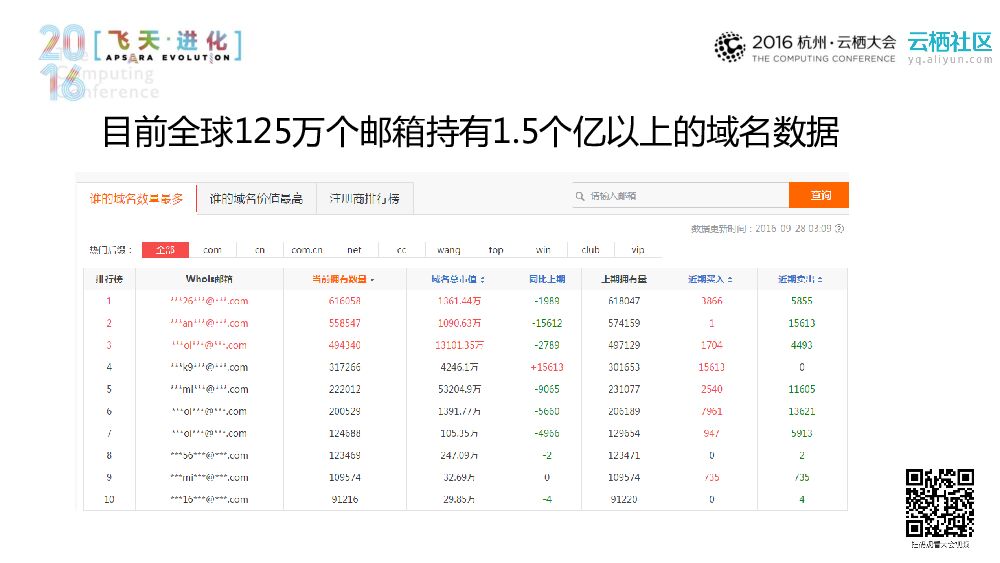This screenshot has height=563, width=1000.
Task: Filter by the com.cn suffix
Action: click(307, 250)
